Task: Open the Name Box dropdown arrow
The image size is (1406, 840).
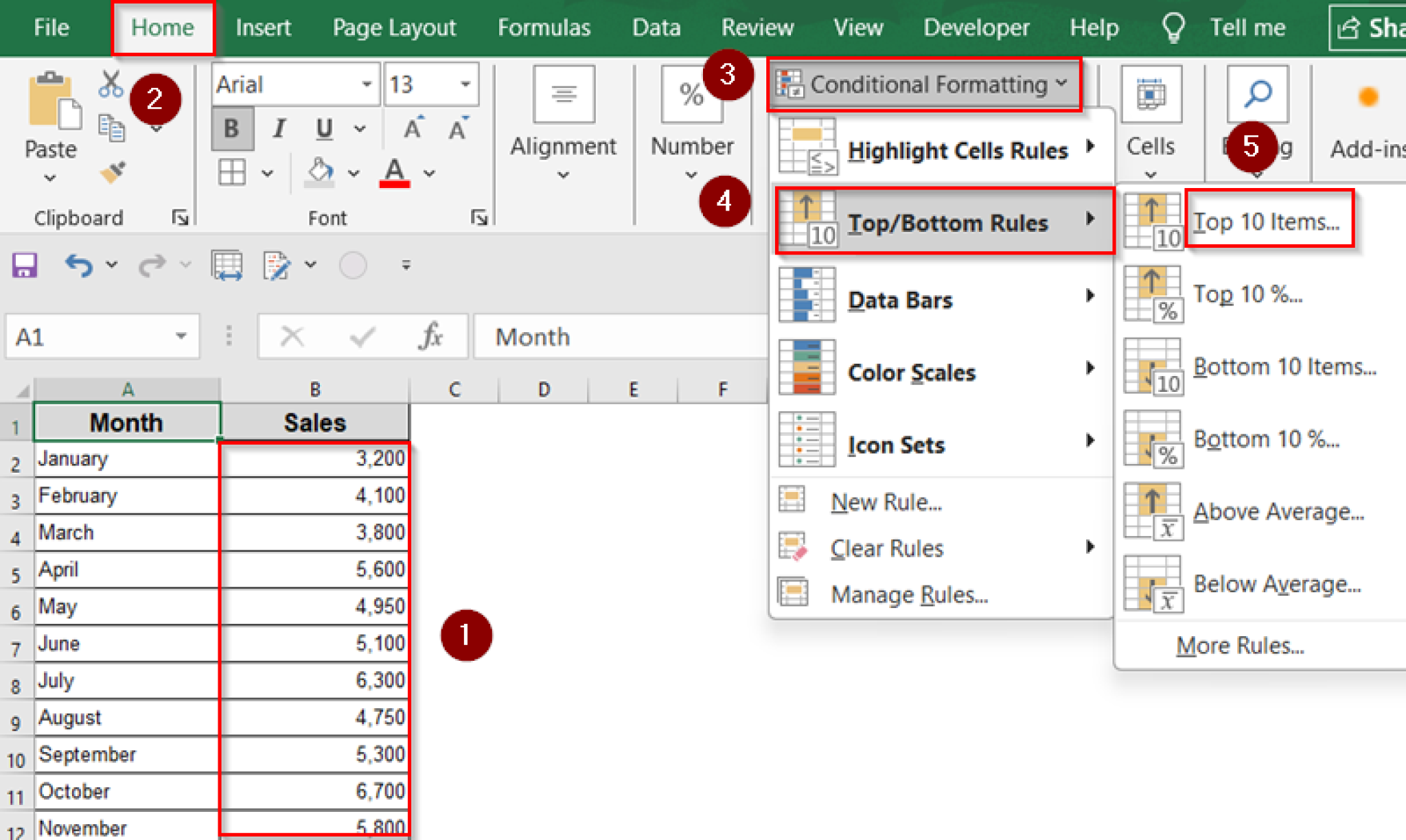Action: (x=180, y=336)
